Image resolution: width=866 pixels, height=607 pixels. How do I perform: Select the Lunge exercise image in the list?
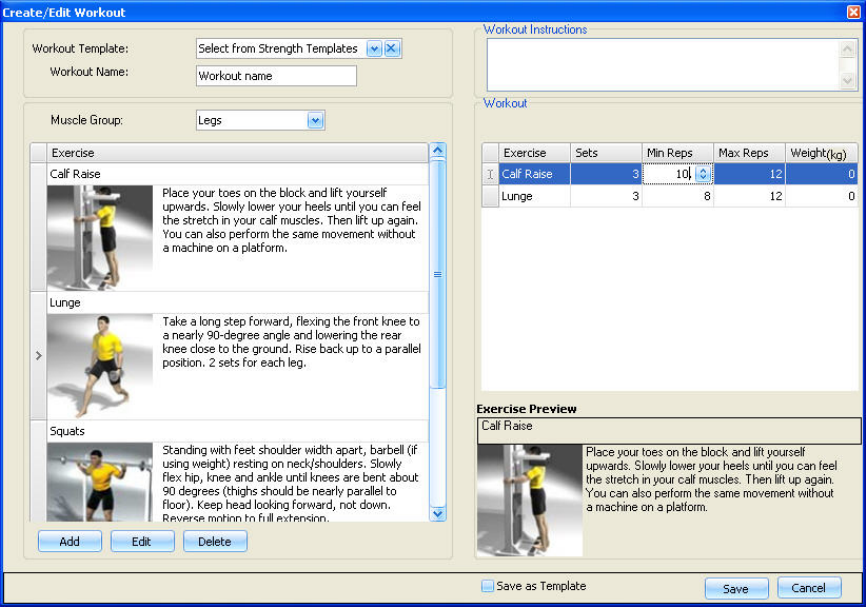click(x=100, y=366)
